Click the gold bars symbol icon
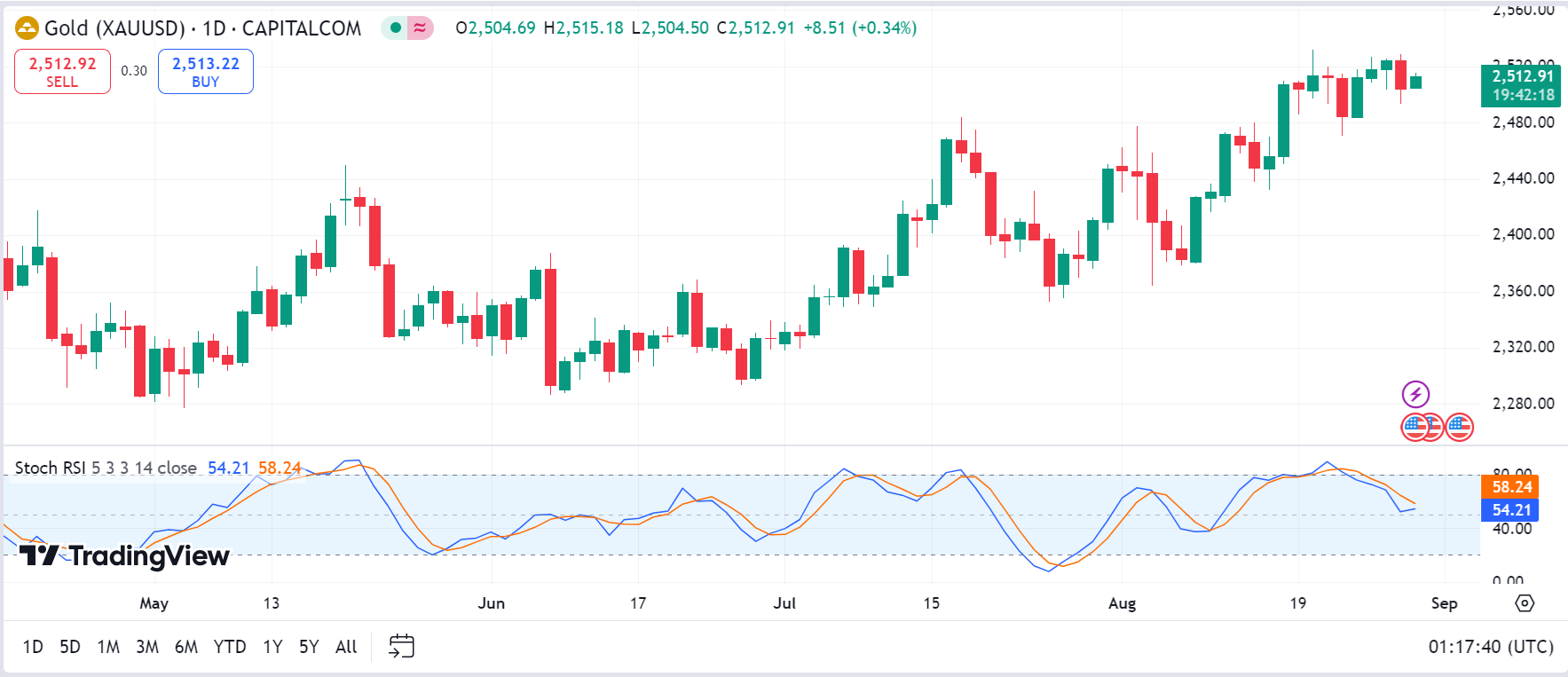 tap(28, 28)
